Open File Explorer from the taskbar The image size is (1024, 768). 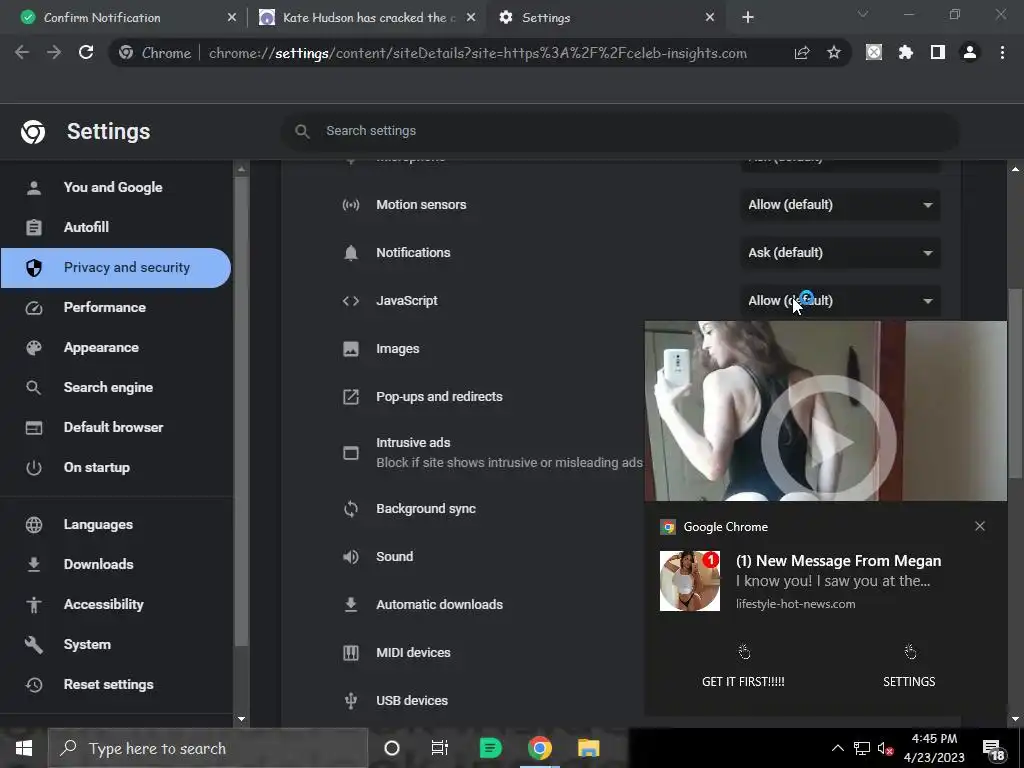588,748
